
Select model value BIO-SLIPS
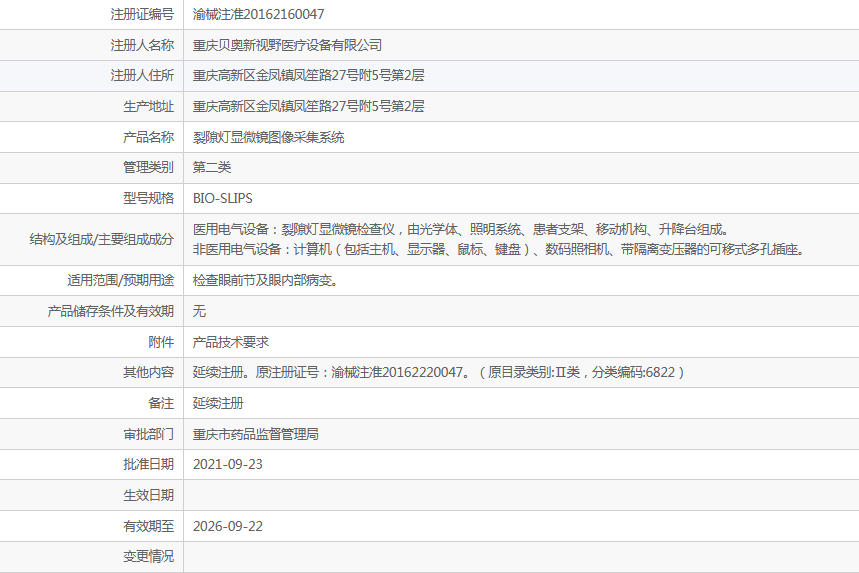pyautogui.click(x=222, y=198)
